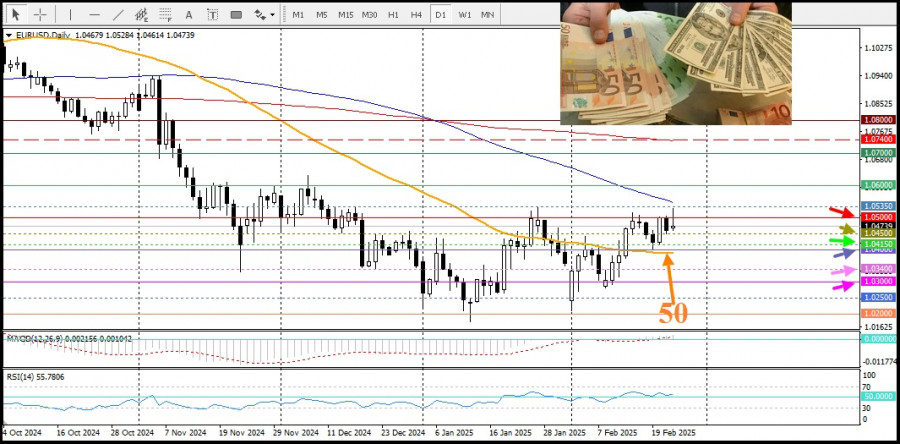Click the 1.02000 orange price tag
The width and height of the screenshot is (900, 444).
tap(878, 313)
